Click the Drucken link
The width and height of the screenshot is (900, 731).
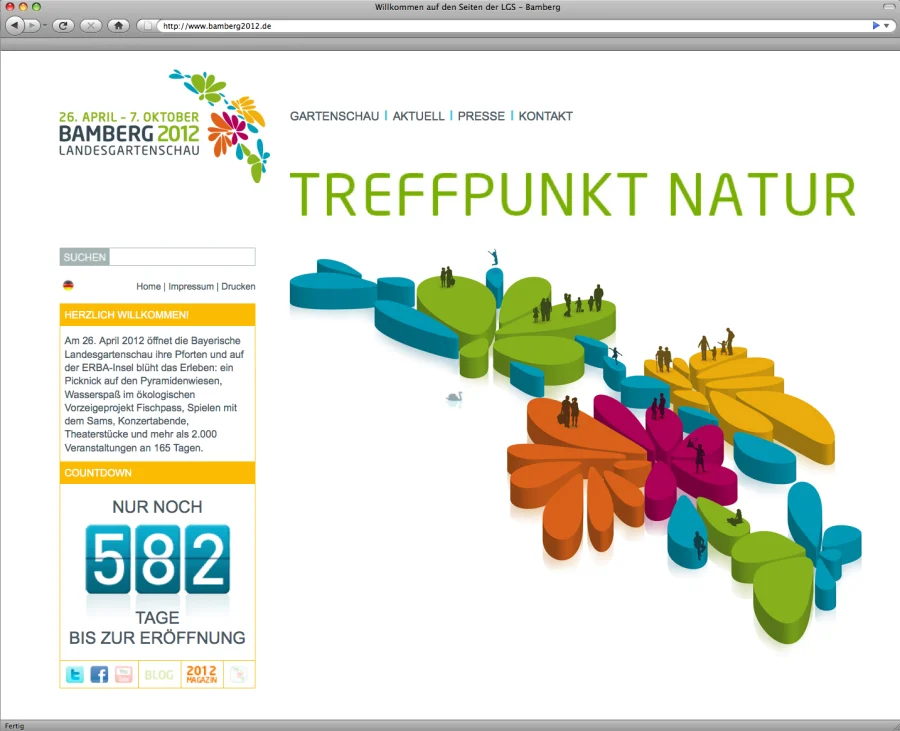pos(238,286)
